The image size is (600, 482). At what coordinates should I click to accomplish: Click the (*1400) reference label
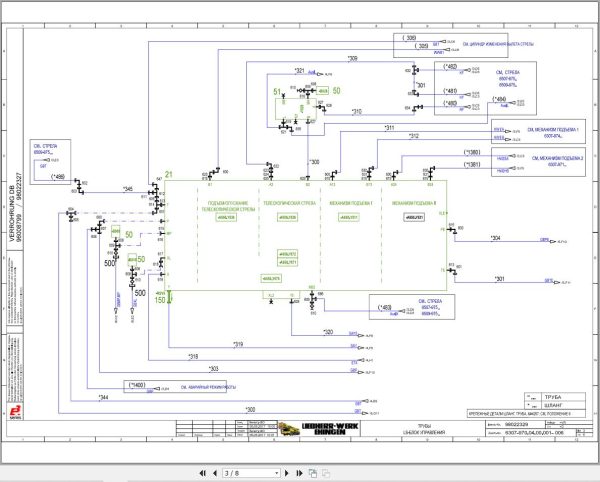click(137, 385)
